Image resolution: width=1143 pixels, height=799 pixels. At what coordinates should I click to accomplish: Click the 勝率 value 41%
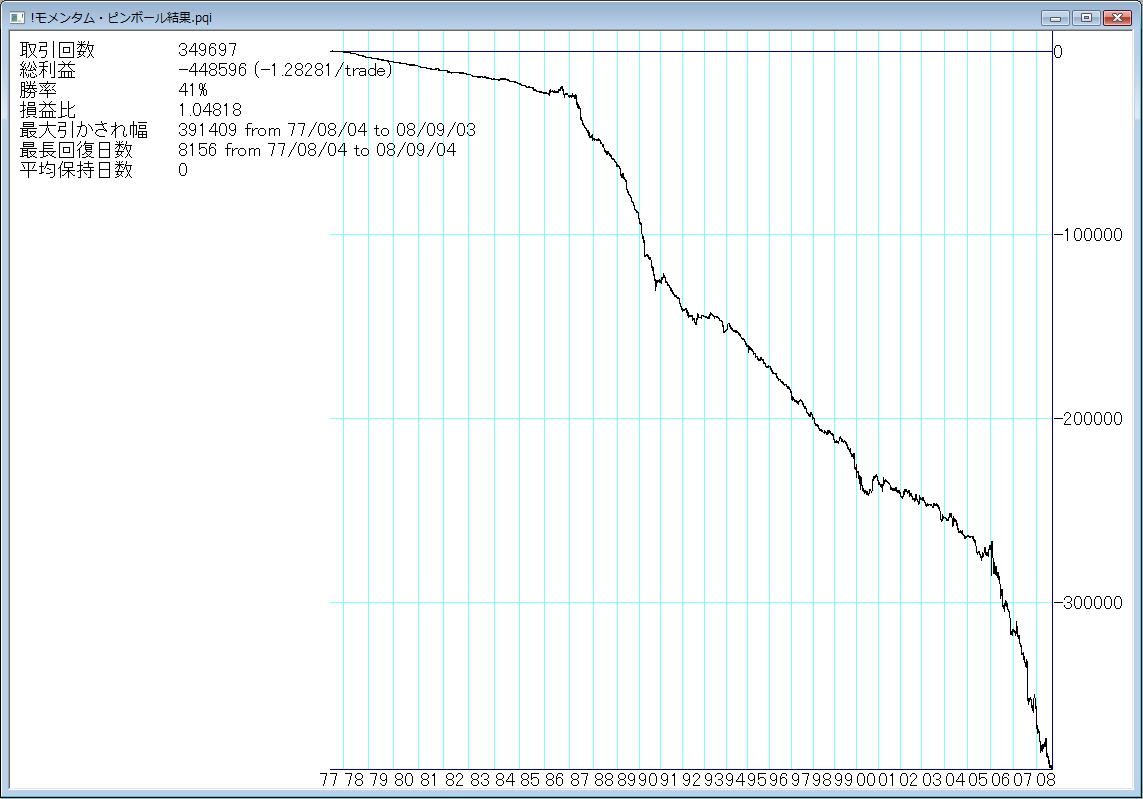(x=193, y=90)
